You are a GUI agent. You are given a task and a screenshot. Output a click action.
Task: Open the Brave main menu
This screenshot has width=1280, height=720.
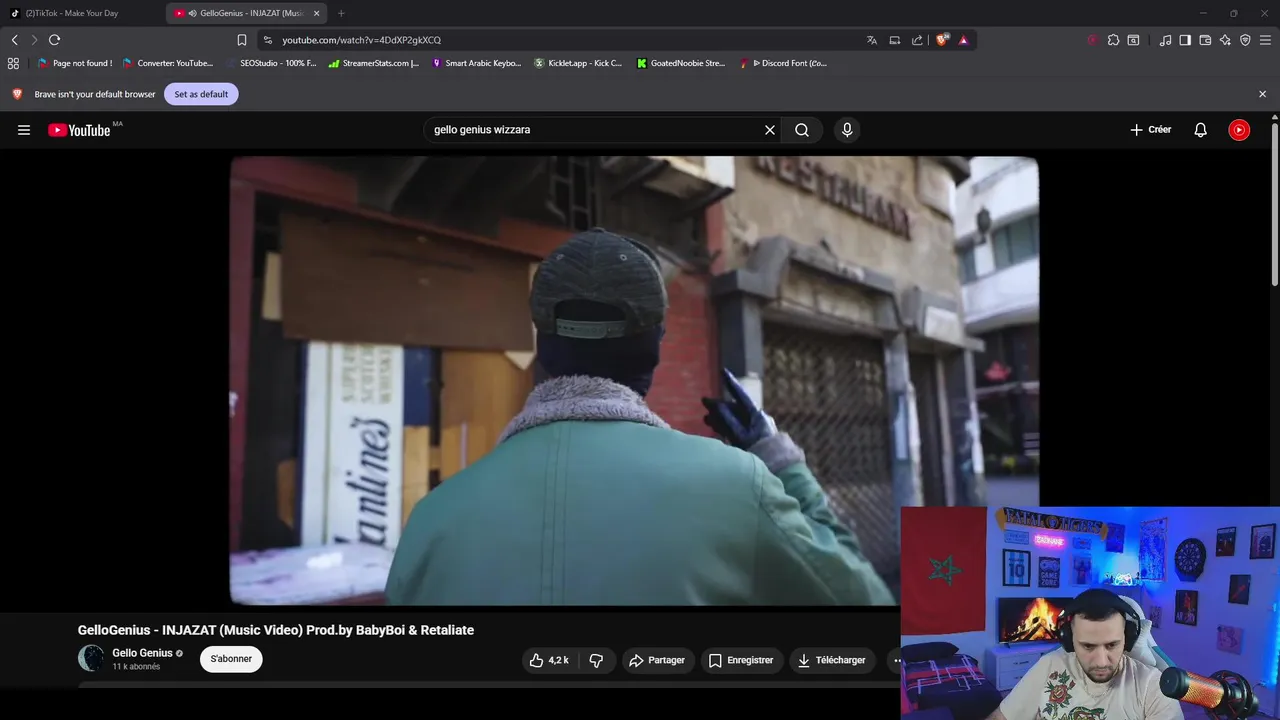coord(1266,40)
